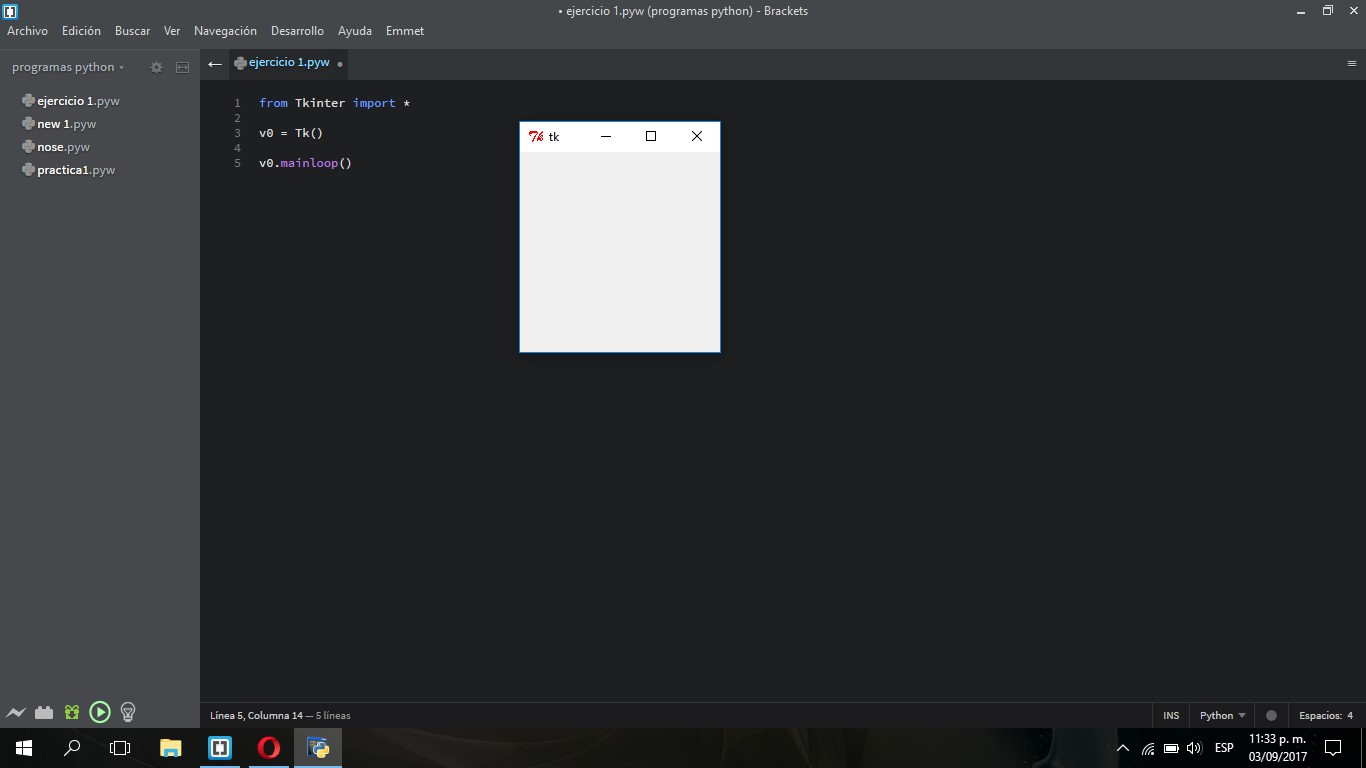Viewport: 1366px width, 768px height.
Task: Launch Opera browser from taskbar
Action: coord(268,748)
